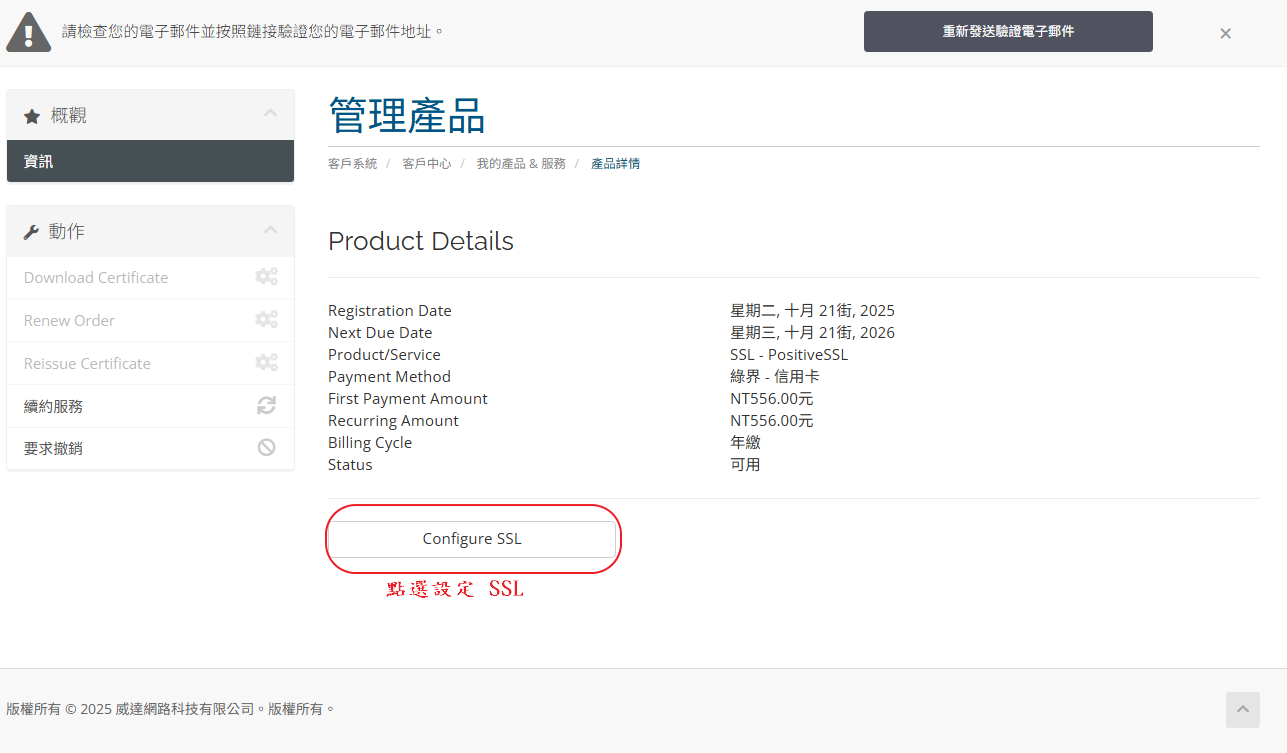Choose Reissue Certificate from the actions list

pos(87,364)
